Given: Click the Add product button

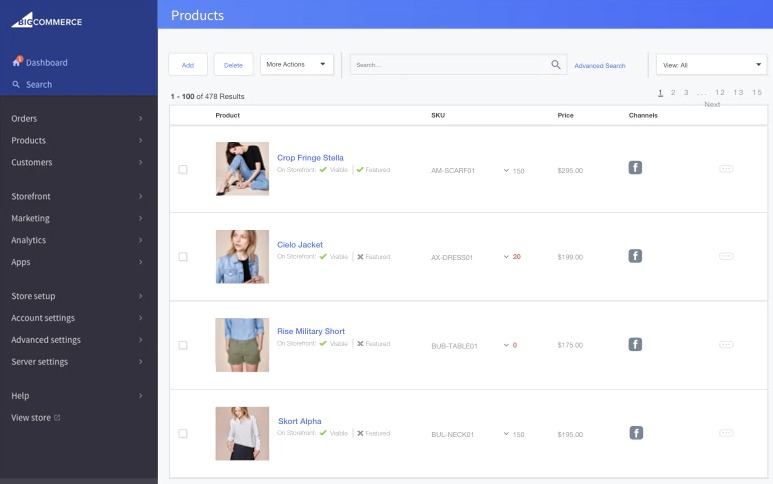Looking at the screenshot, I should pyautogui.click(x=188, y=65).
